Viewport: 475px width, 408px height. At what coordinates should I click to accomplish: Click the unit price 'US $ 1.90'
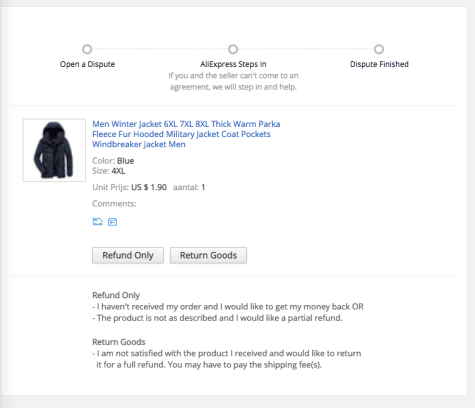tap(149, 187)
